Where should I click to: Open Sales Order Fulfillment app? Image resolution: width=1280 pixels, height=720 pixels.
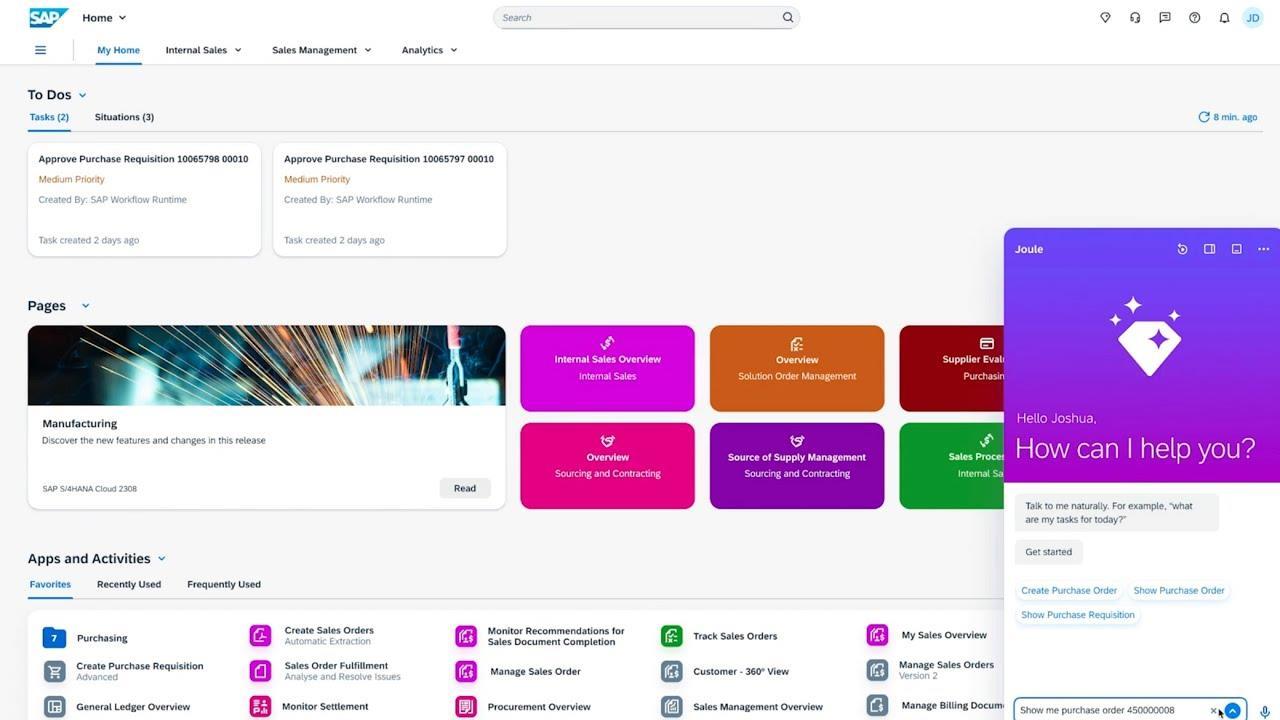[x=325, y=671]
